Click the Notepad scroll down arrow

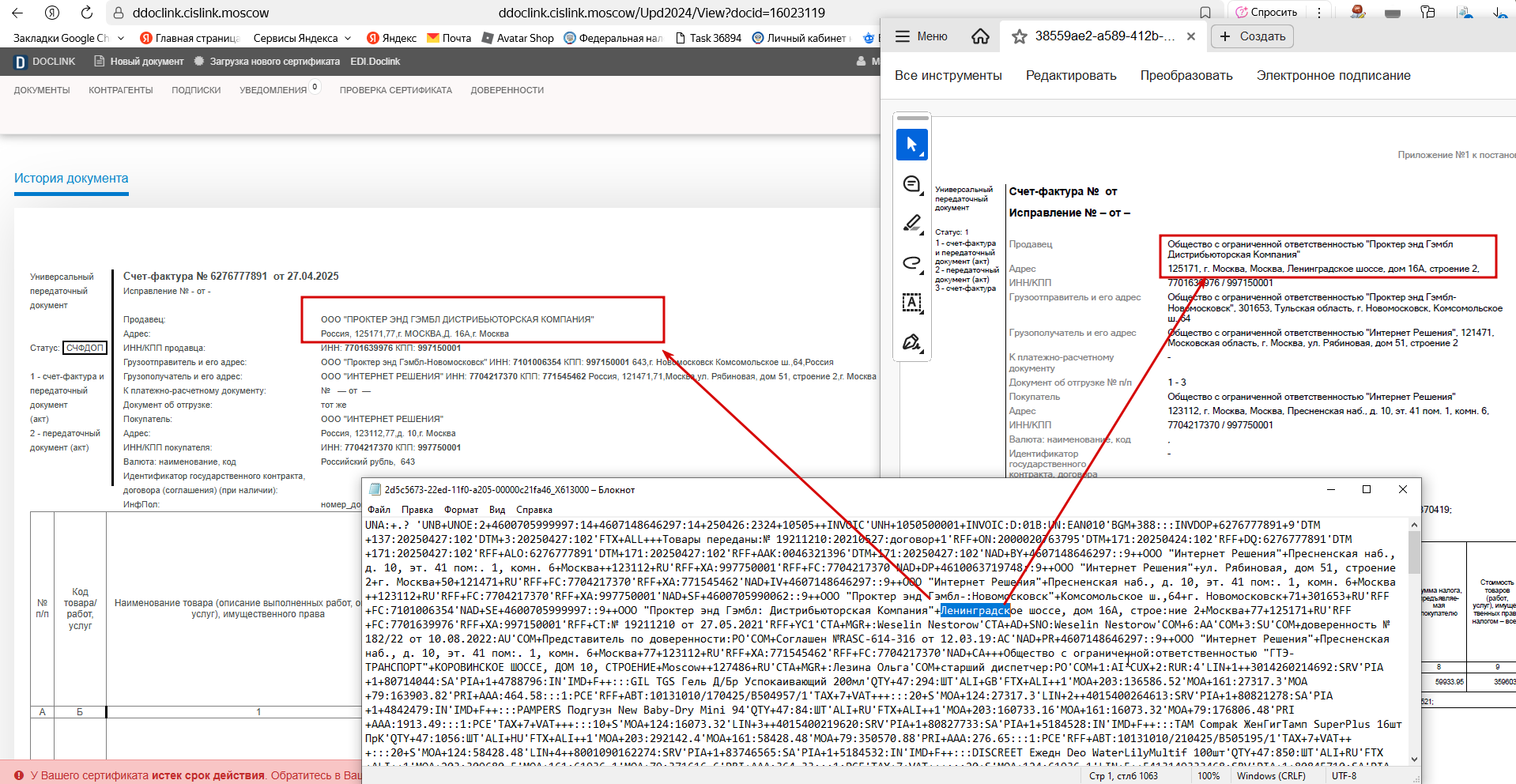(x=1414, y=759)
